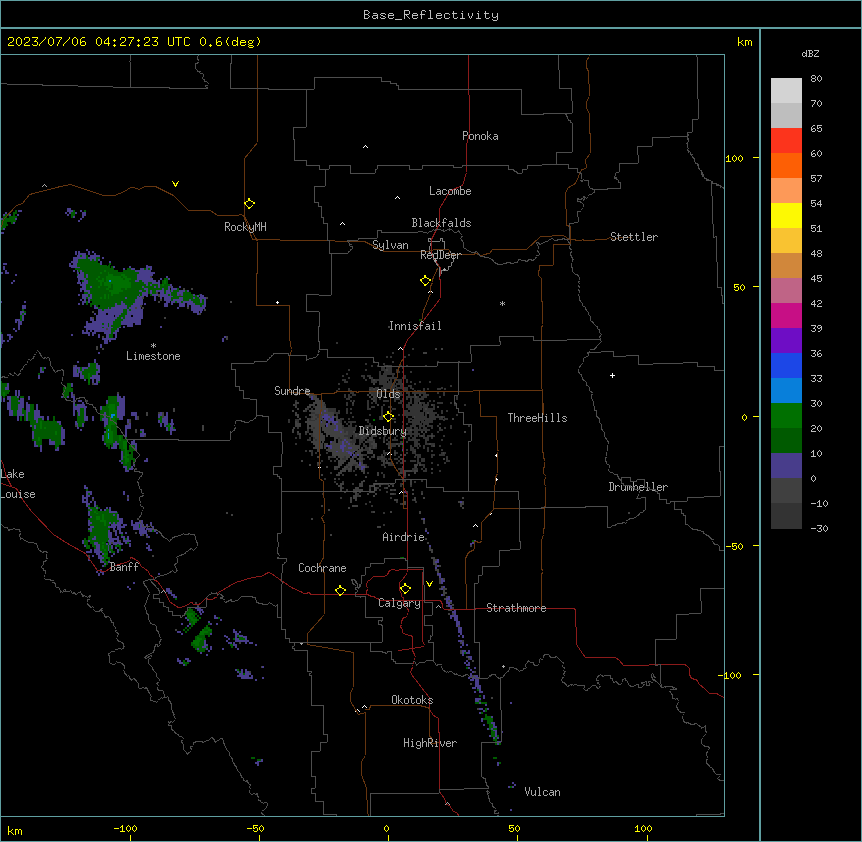
Task: Select the light blue 33 dBZ legend swatch
Action: 786,390
